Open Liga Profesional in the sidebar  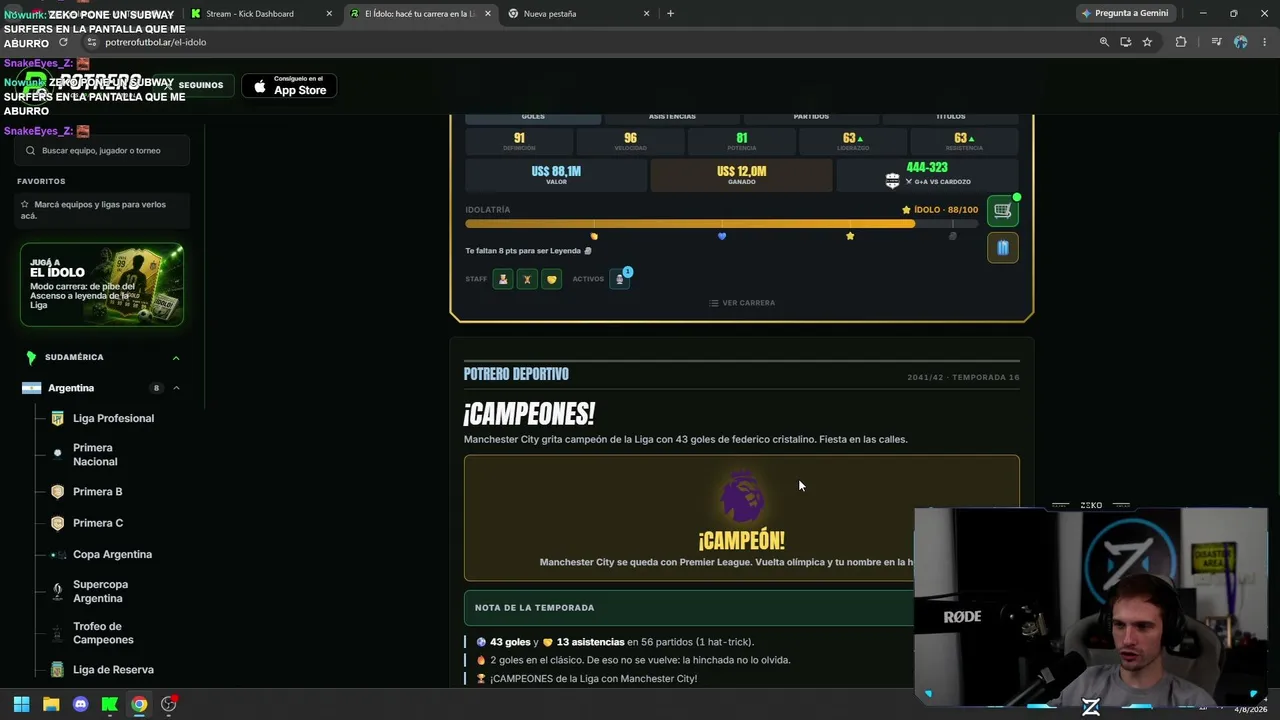point(113,418)
